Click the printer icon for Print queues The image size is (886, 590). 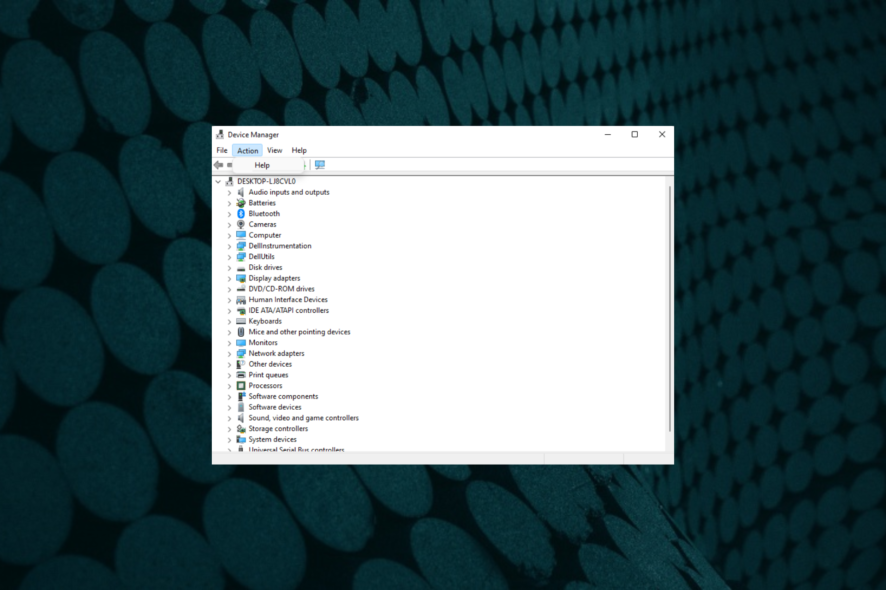click(241, 375)
